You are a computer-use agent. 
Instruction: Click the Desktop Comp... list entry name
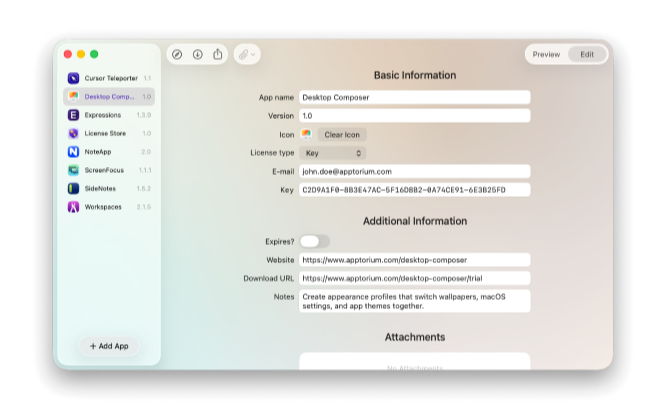pyautogui.click(x=109, y=96)
